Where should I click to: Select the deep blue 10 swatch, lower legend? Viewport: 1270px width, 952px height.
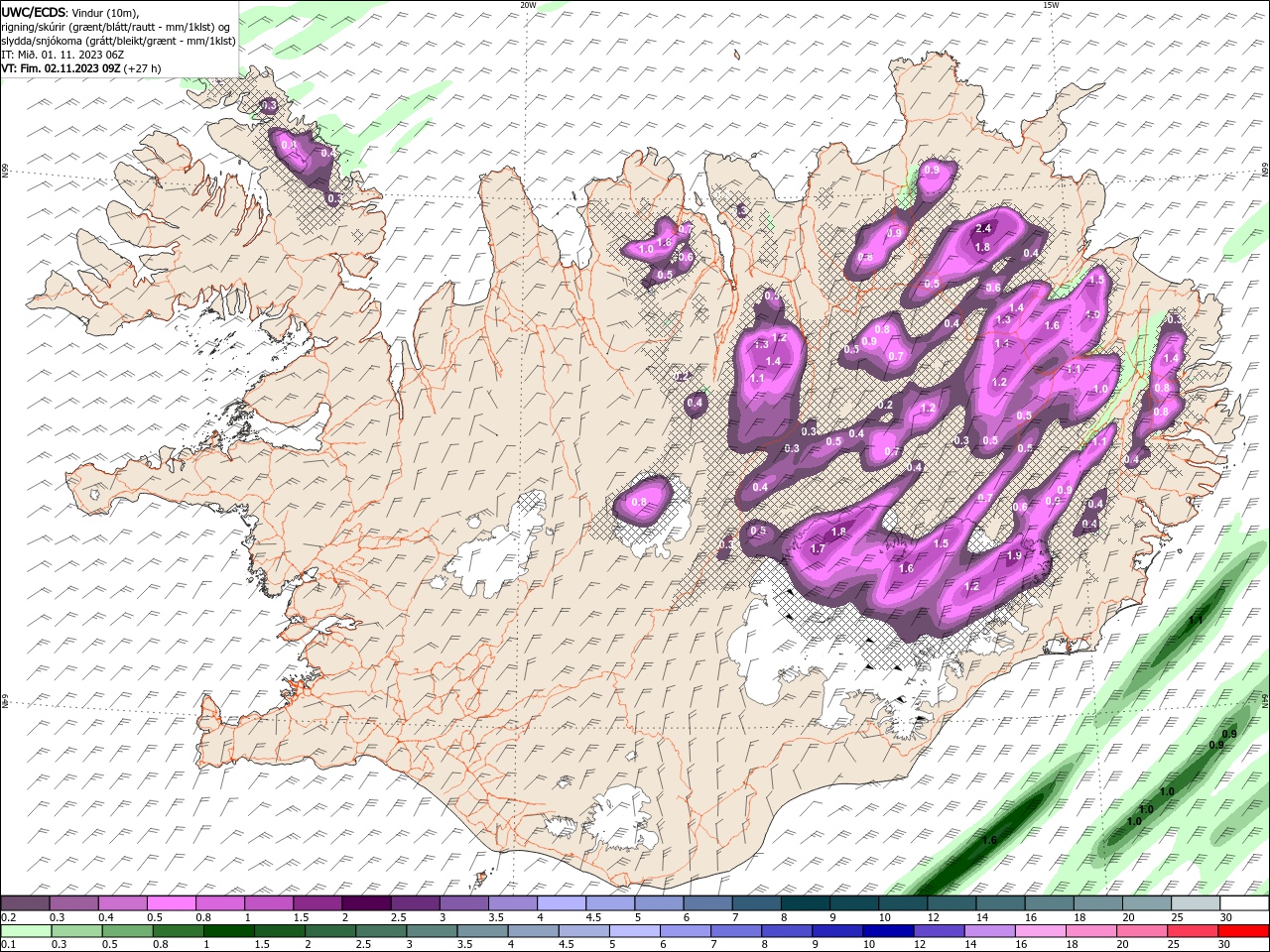tap(888, 931)
